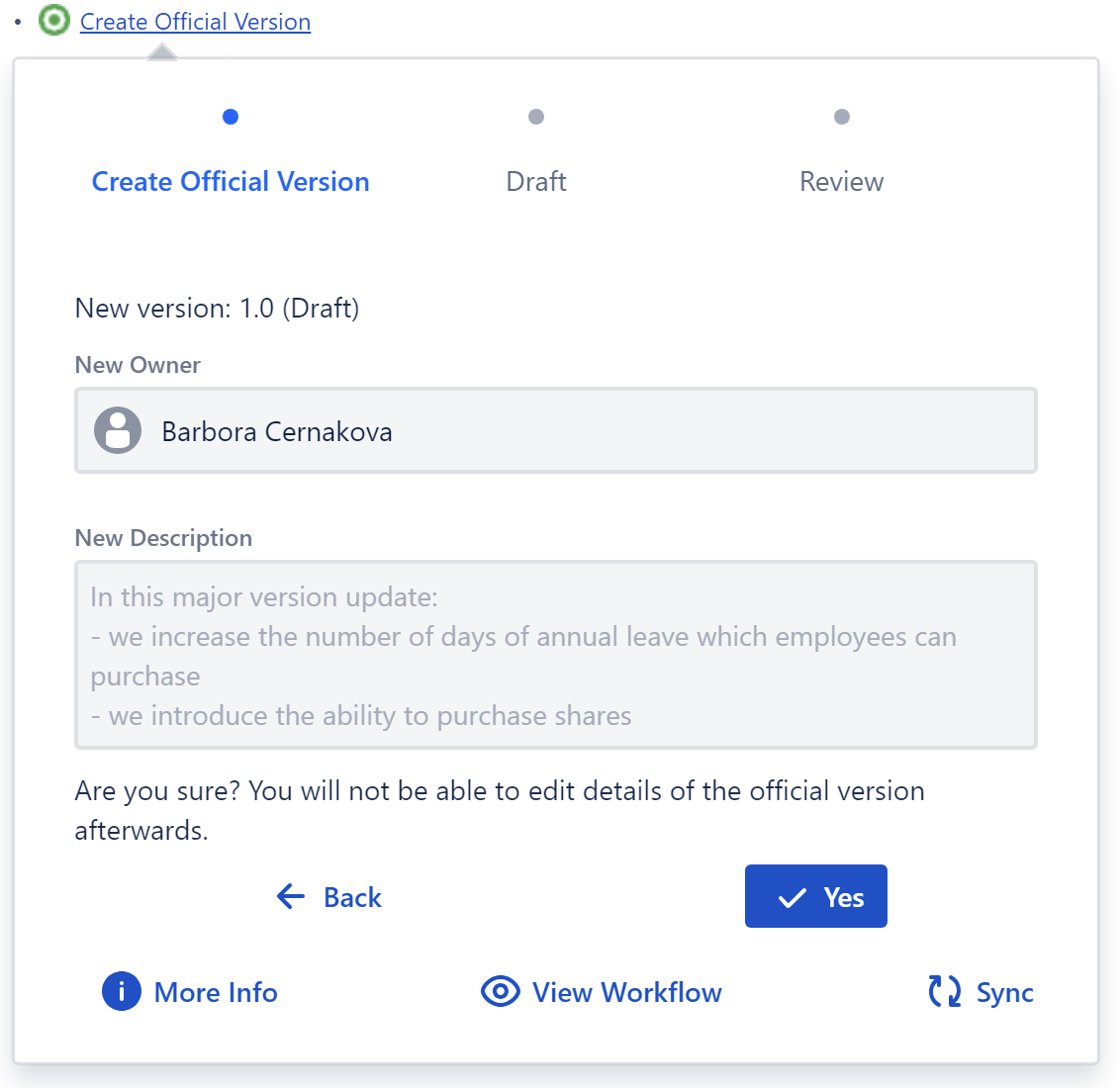
Task: Open the View Workflow text link
Action: pyautogui.click(x=627, y=993)
